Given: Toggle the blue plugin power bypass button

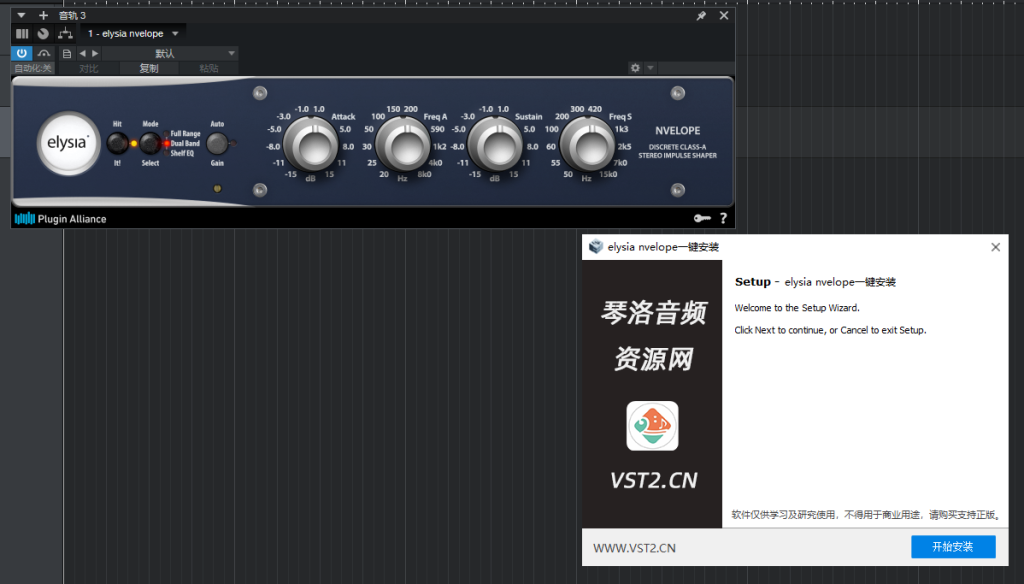Looking at the screenshot, I should coord(20,53).
